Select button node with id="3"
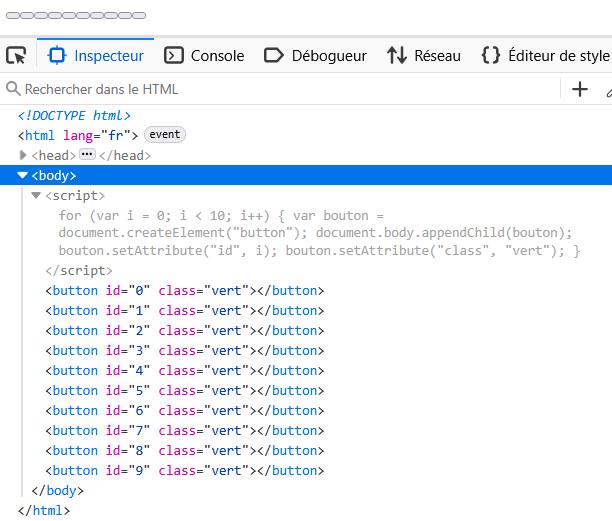The width and height of the screenshot is (612, 521). (185, 350)
